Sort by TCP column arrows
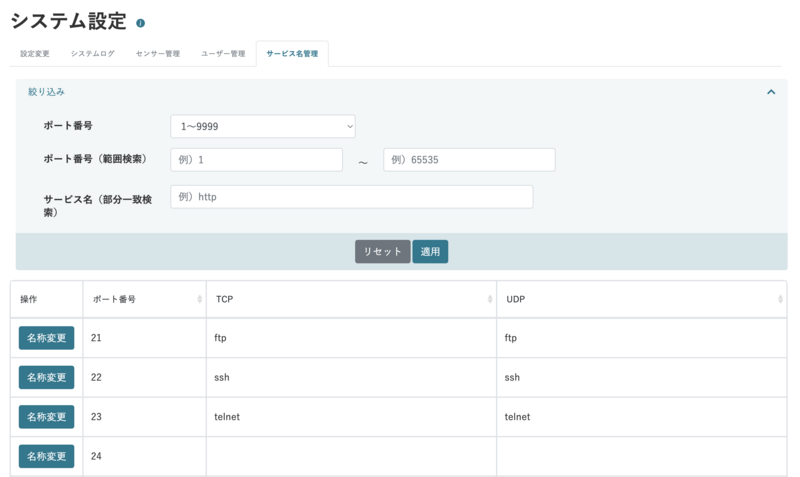This screenshot has height=477, width=800. [x=490, y=299]
